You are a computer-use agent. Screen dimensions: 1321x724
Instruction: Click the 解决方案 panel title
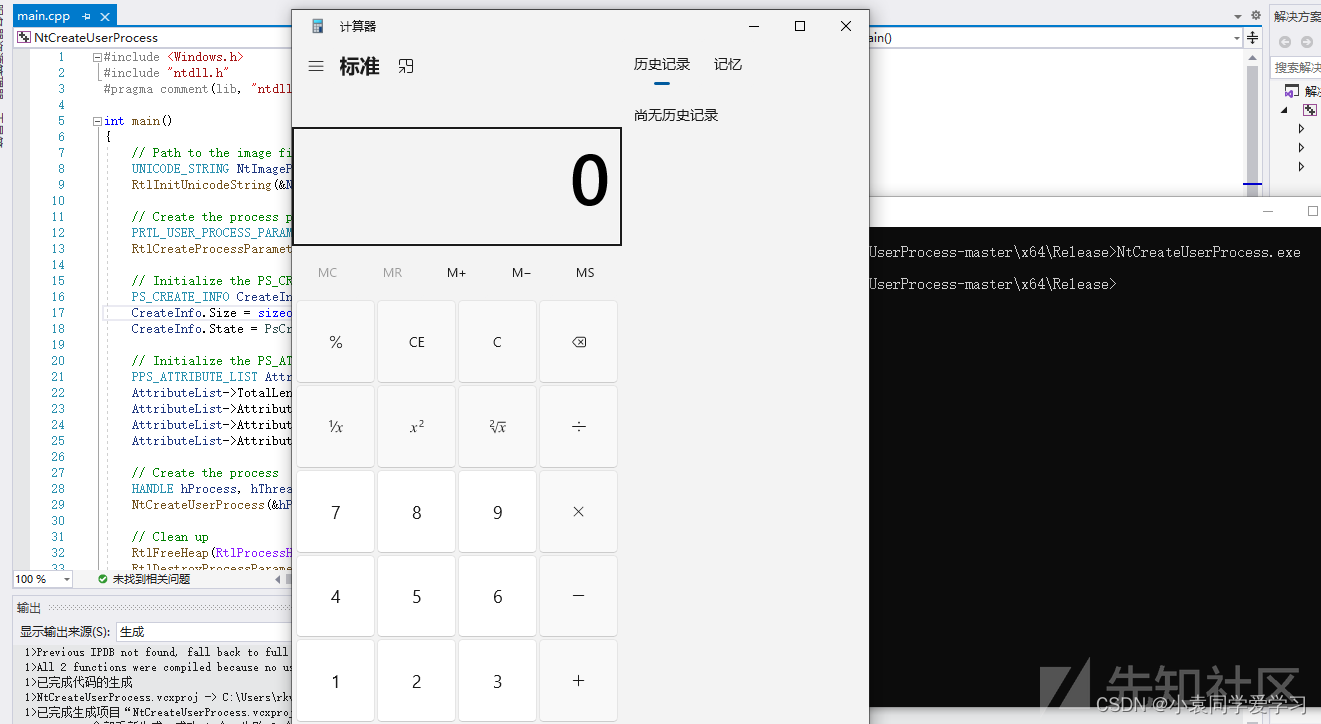click(1297, 16)
